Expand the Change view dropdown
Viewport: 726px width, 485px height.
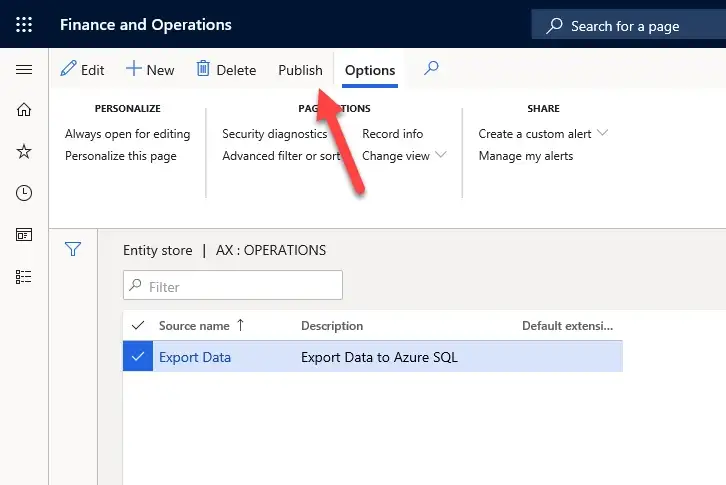pos(404,156)
